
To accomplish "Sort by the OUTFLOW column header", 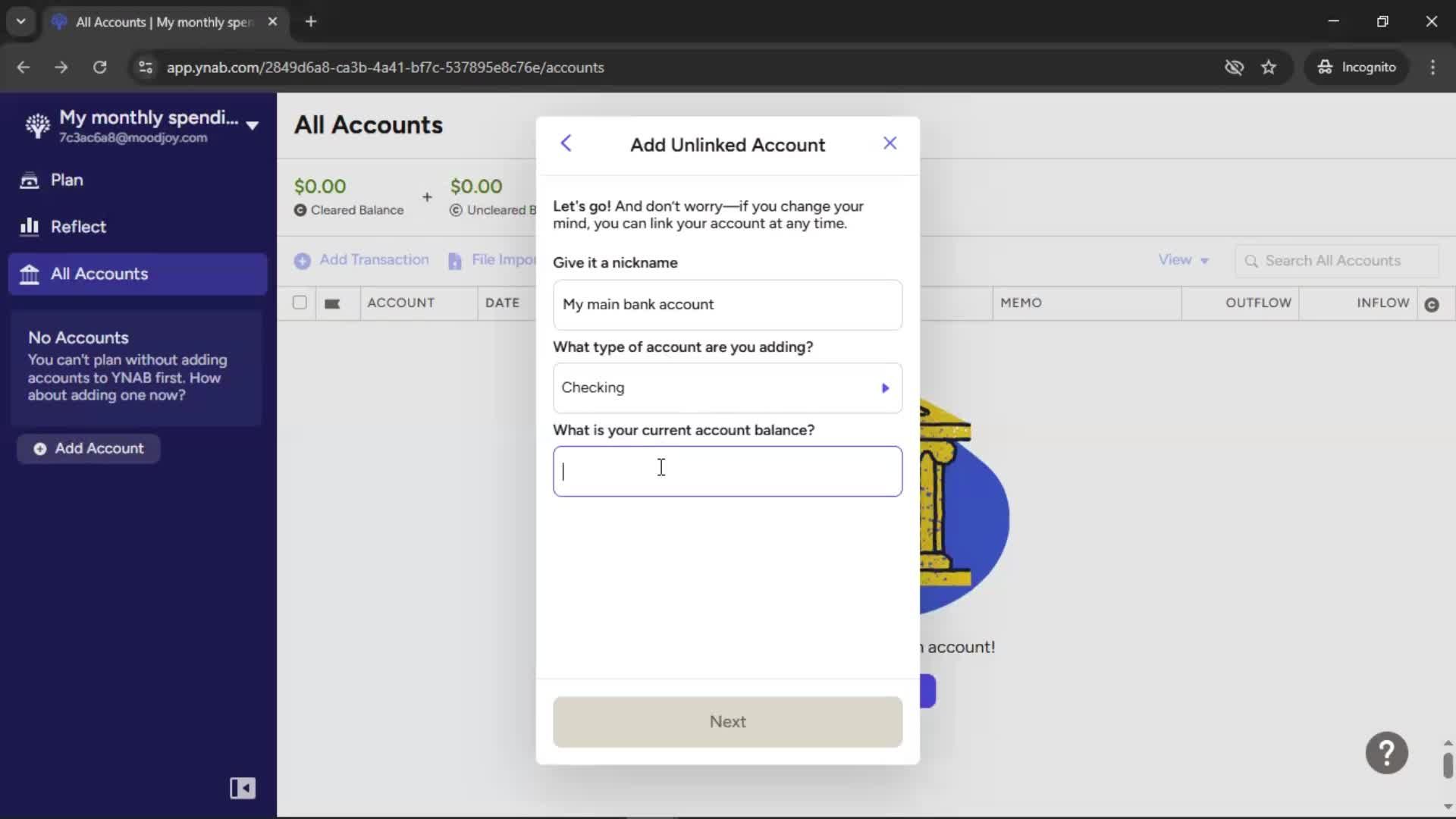I will click(1258, 303).
